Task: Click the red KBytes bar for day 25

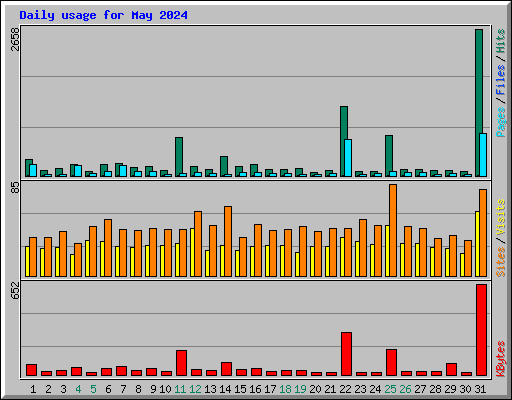Action: 391,363
